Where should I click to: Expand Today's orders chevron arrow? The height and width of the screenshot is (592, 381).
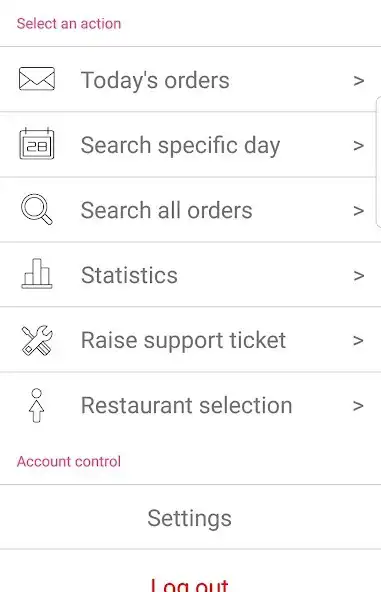coord(358,80)
